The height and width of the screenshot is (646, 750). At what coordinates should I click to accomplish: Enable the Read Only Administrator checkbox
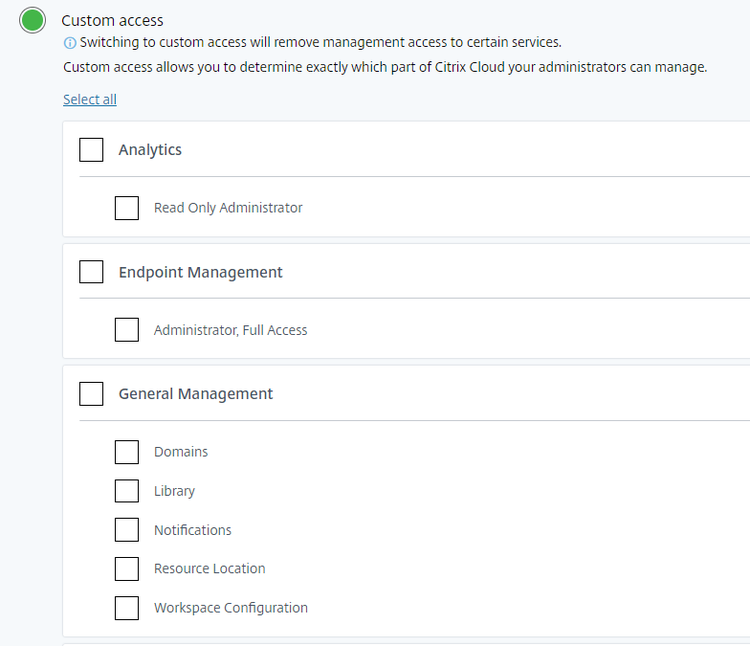click(x=127, y=208)
